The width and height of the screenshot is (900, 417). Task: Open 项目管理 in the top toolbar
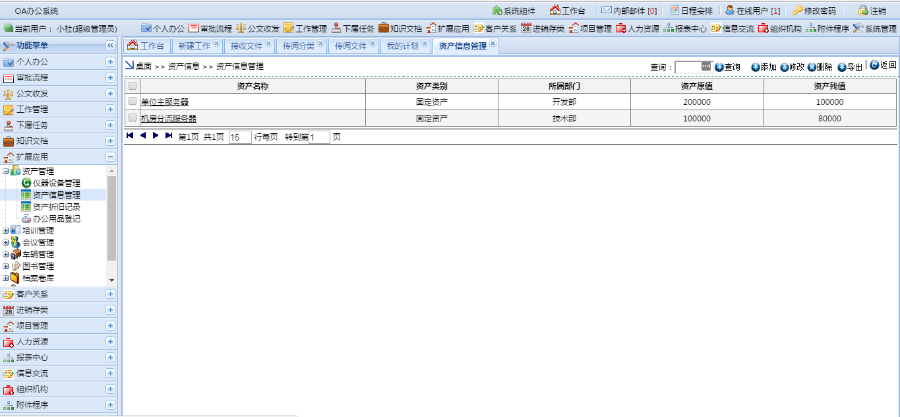589,28
